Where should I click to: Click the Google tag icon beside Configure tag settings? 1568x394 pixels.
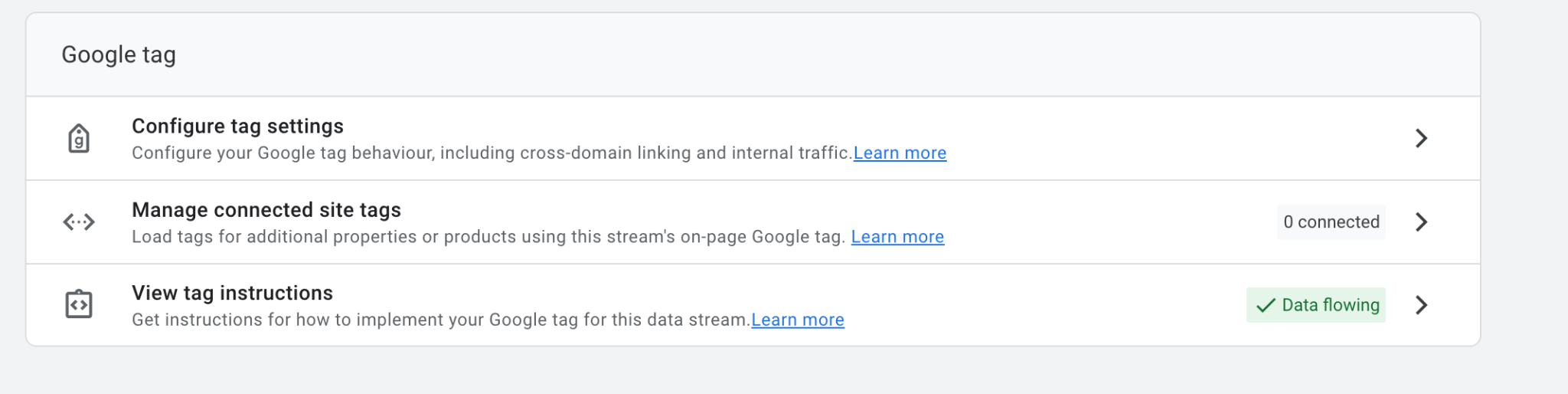79,139
